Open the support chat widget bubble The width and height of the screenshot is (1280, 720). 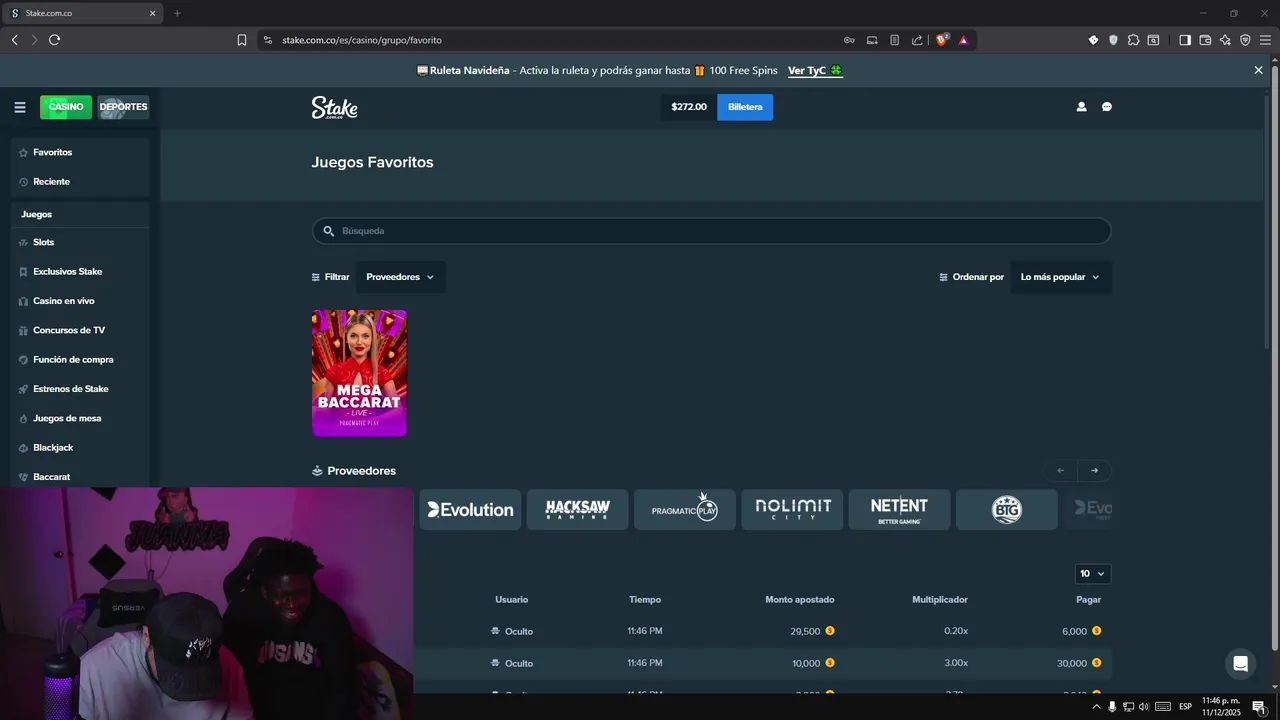coord(1240,664)
